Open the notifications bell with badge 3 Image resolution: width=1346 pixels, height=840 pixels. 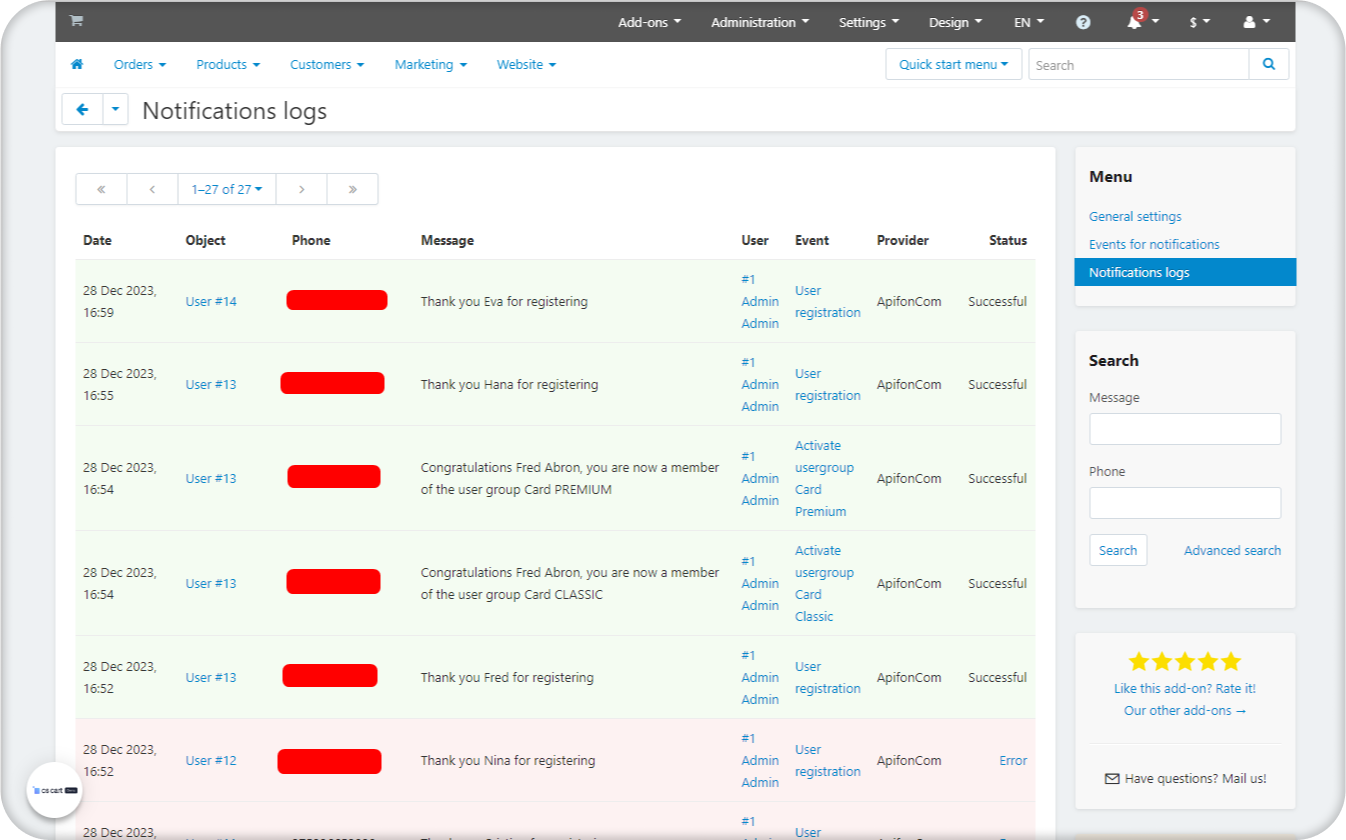click(1143, 21)
